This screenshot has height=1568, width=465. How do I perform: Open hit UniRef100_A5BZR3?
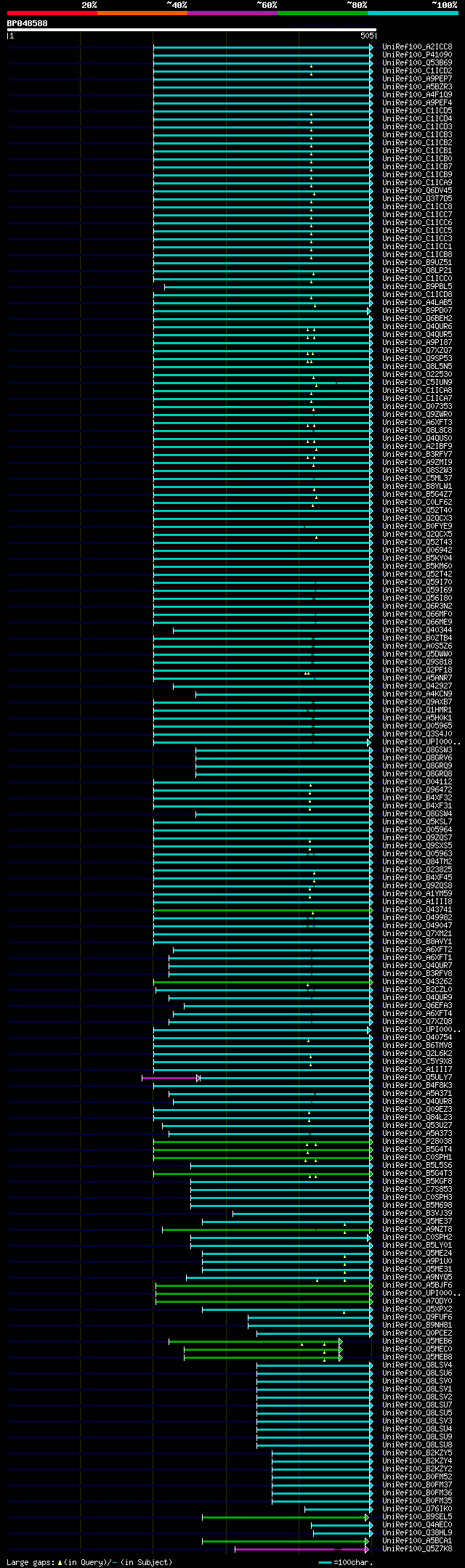point(417,86)
